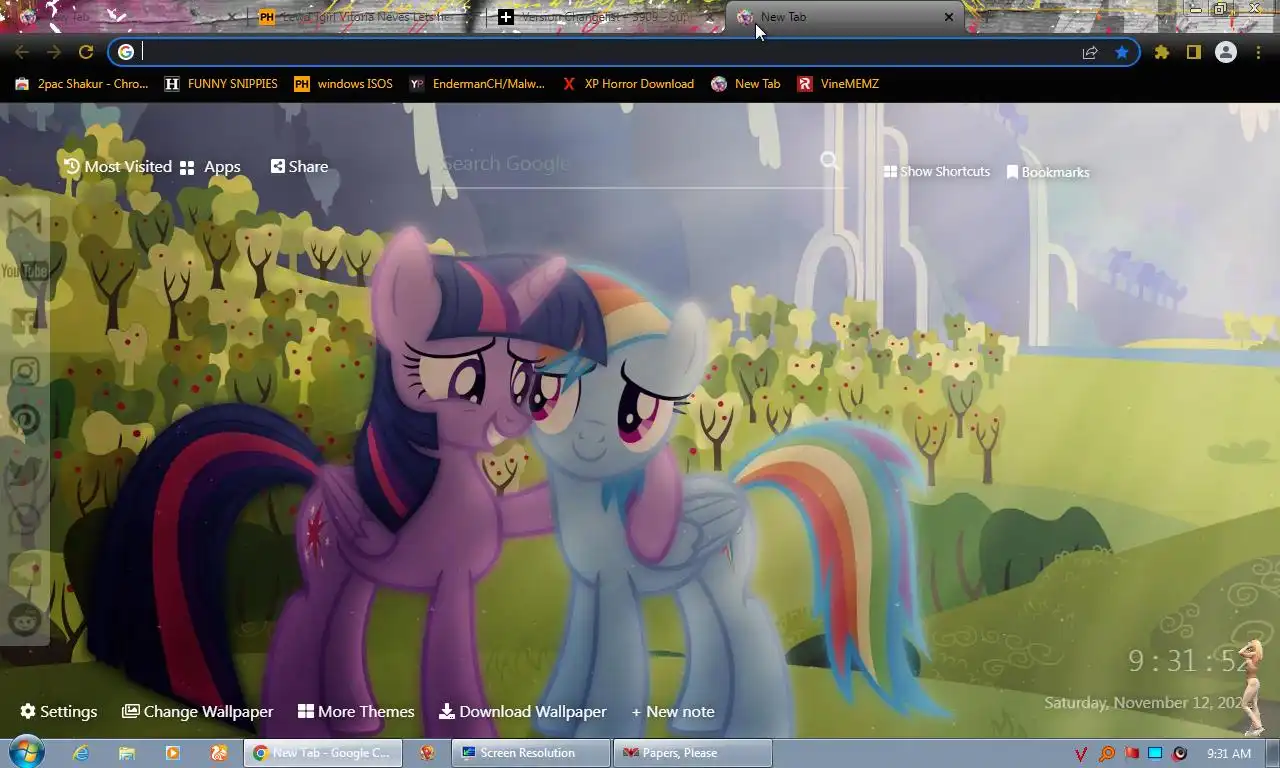Switch to New Tab - Google Chrome taskbar button
The width and height of the screenshot is (1280, 768).
click(x=323, y=753)
